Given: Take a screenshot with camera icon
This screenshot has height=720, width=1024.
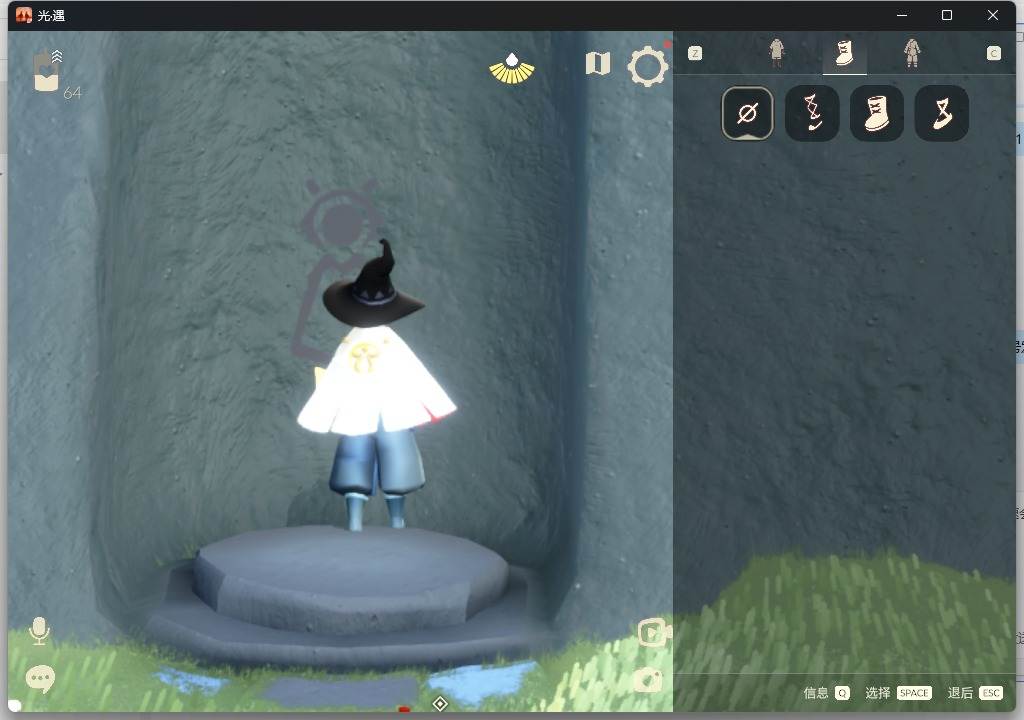Looking at the screenshot, I should (x=648, y=680).
